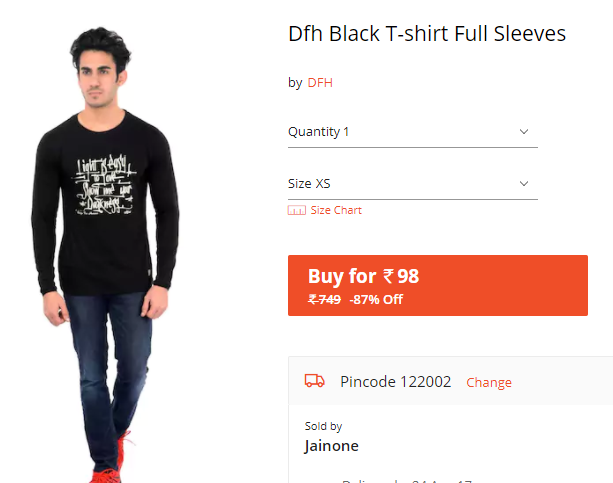Click the Size dropdown chevron arrow
This screenshot has width=613, height=483.
[524, 184]
